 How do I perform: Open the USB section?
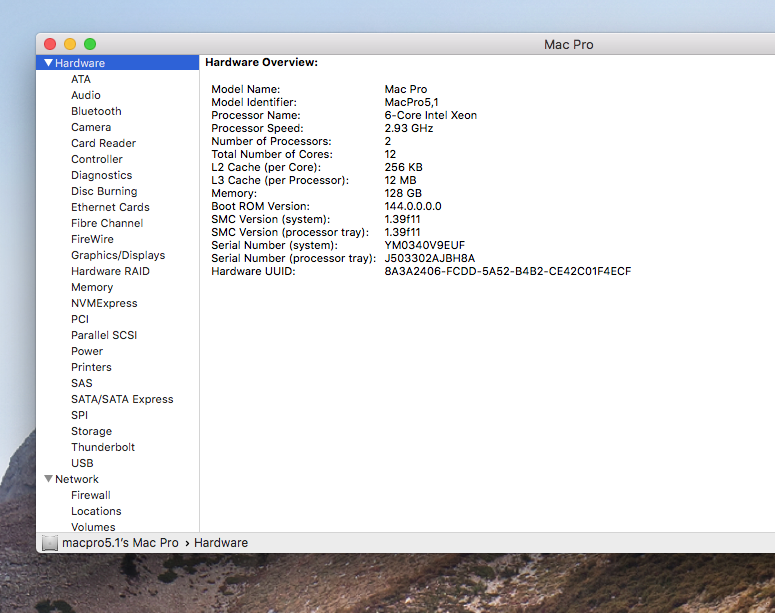pyautogui.click(x=83, y=463)
